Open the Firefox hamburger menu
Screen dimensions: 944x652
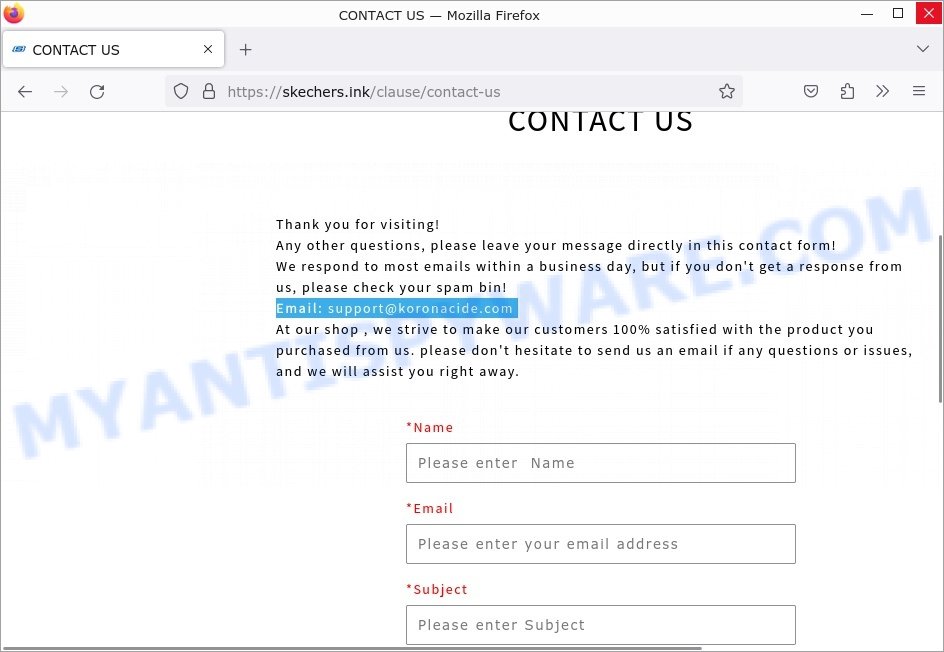point(919,92)
